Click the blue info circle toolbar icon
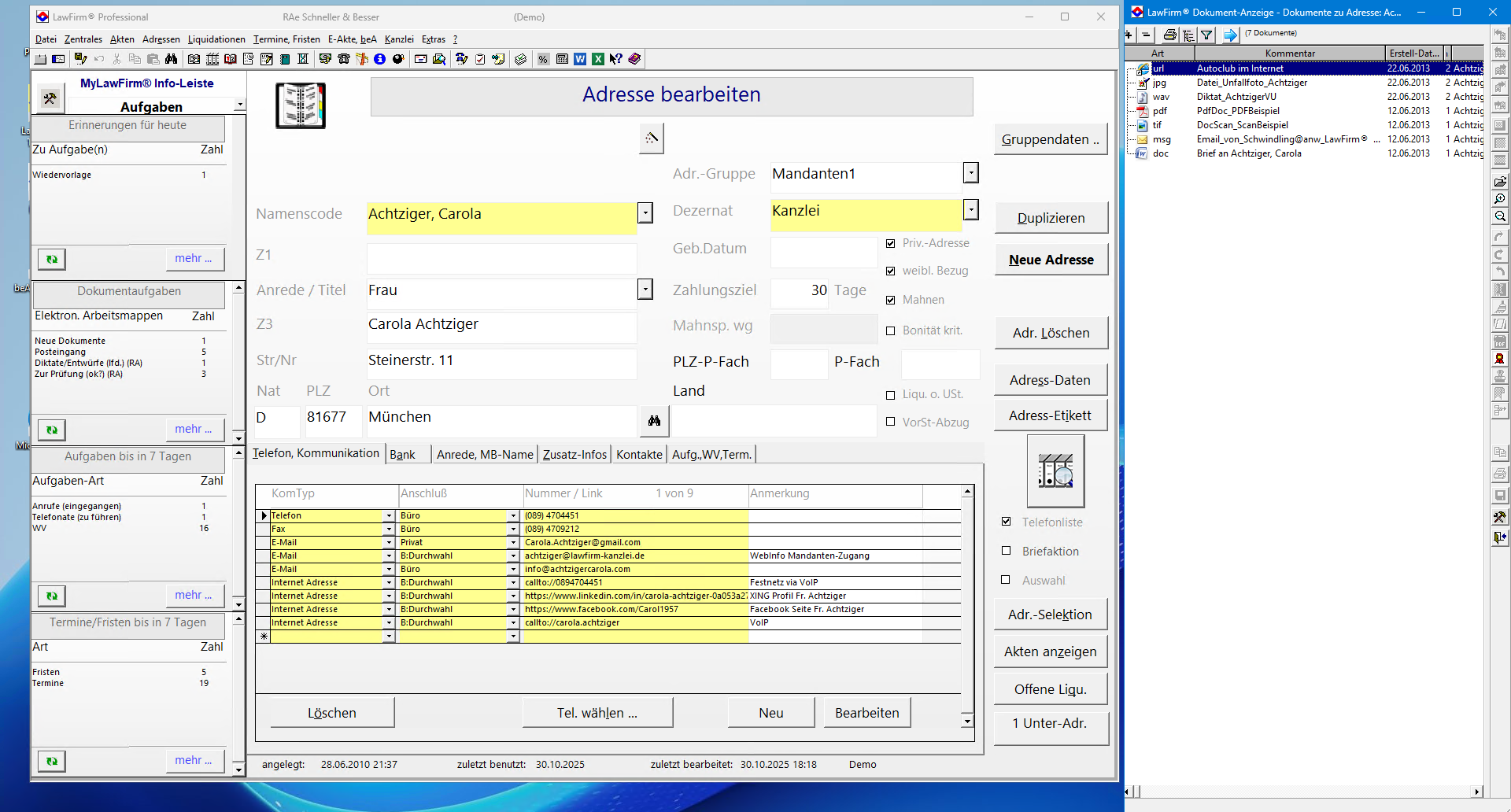Image resolution: width=1511 pixels, height=812 pixels. [379, 59]
